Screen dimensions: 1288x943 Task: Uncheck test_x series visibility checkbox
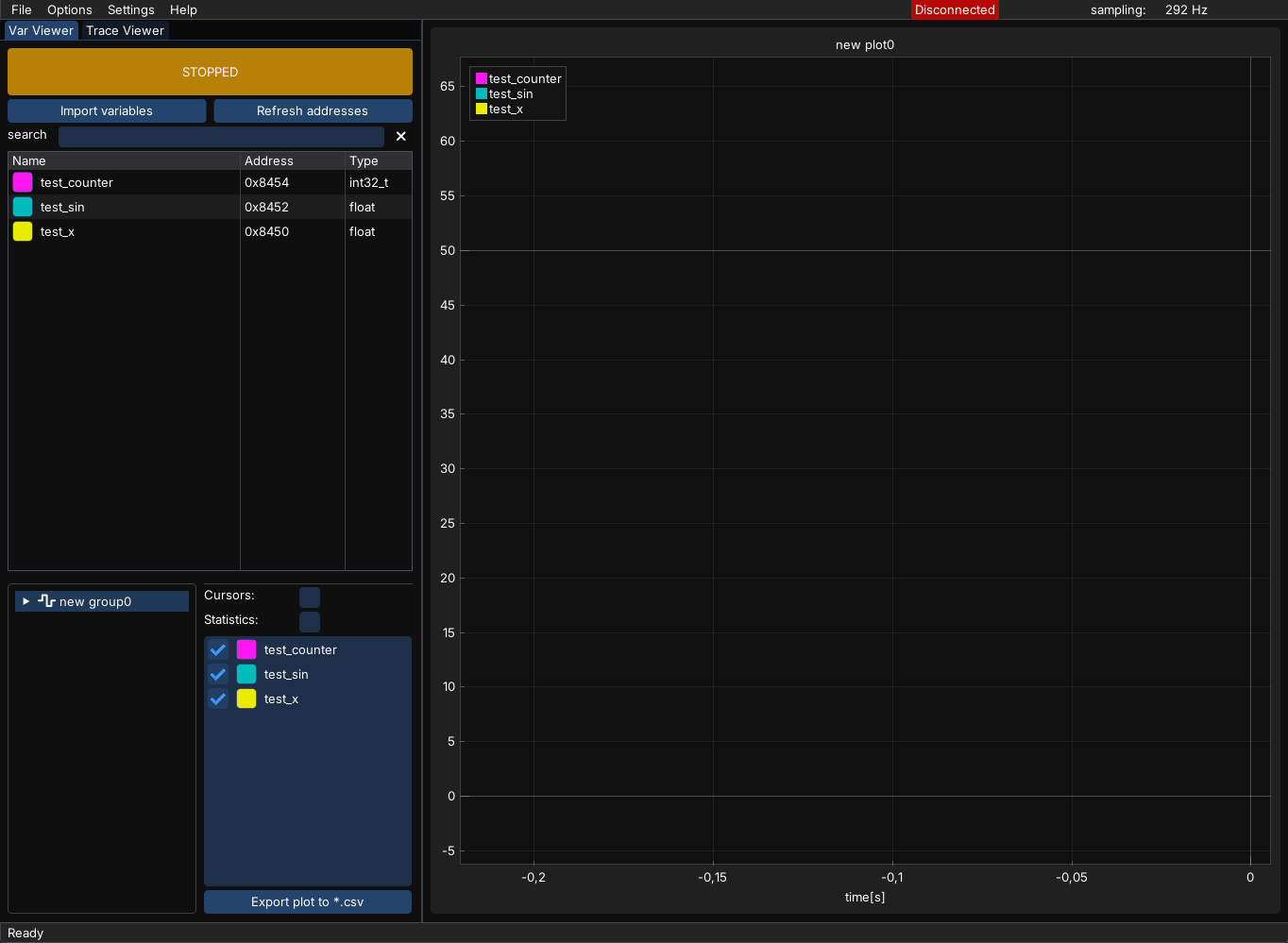218,699
